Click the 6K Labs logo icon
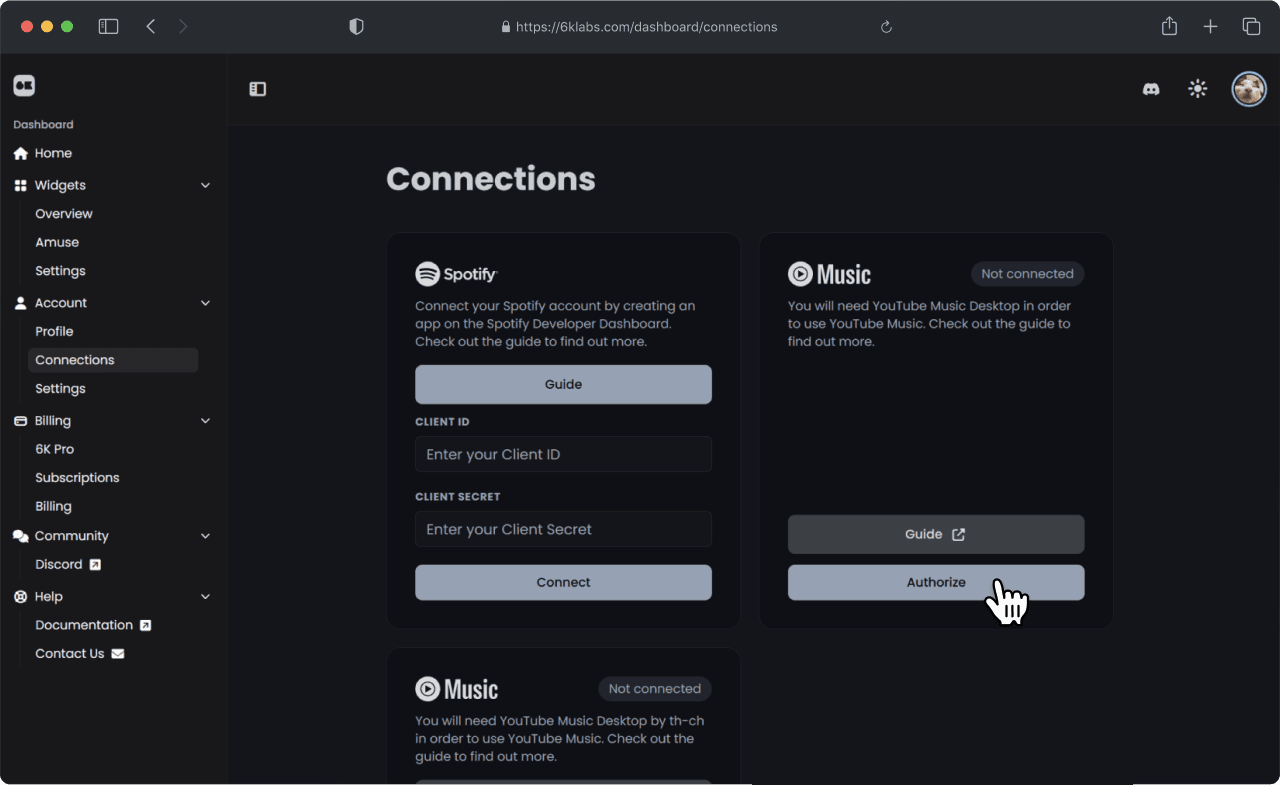Image resolution: width=1280 pixels, height=785 pixels. pyautogui.click(x=24, y=86)
